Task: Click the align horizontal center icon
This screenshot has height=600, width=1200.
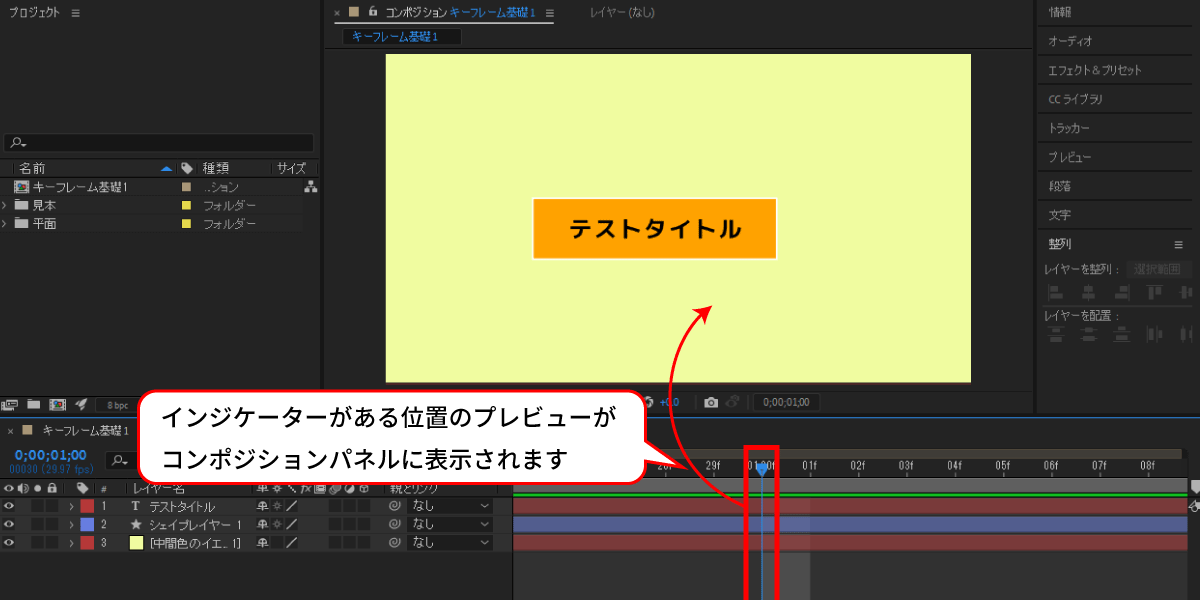Action: (x=1088, y=292)
